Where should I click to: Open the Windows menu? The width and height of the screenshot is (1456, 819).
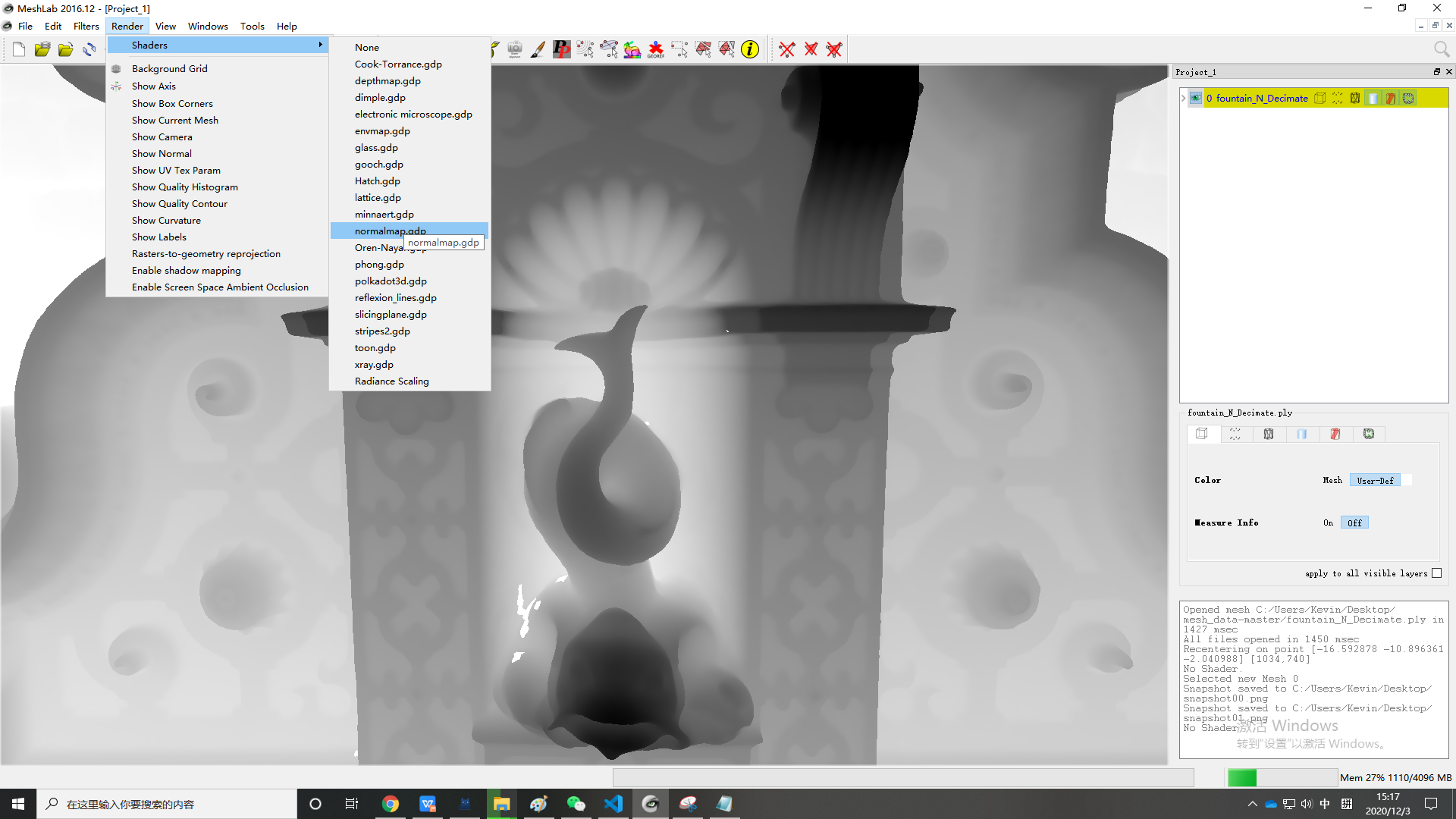(208, 26)
